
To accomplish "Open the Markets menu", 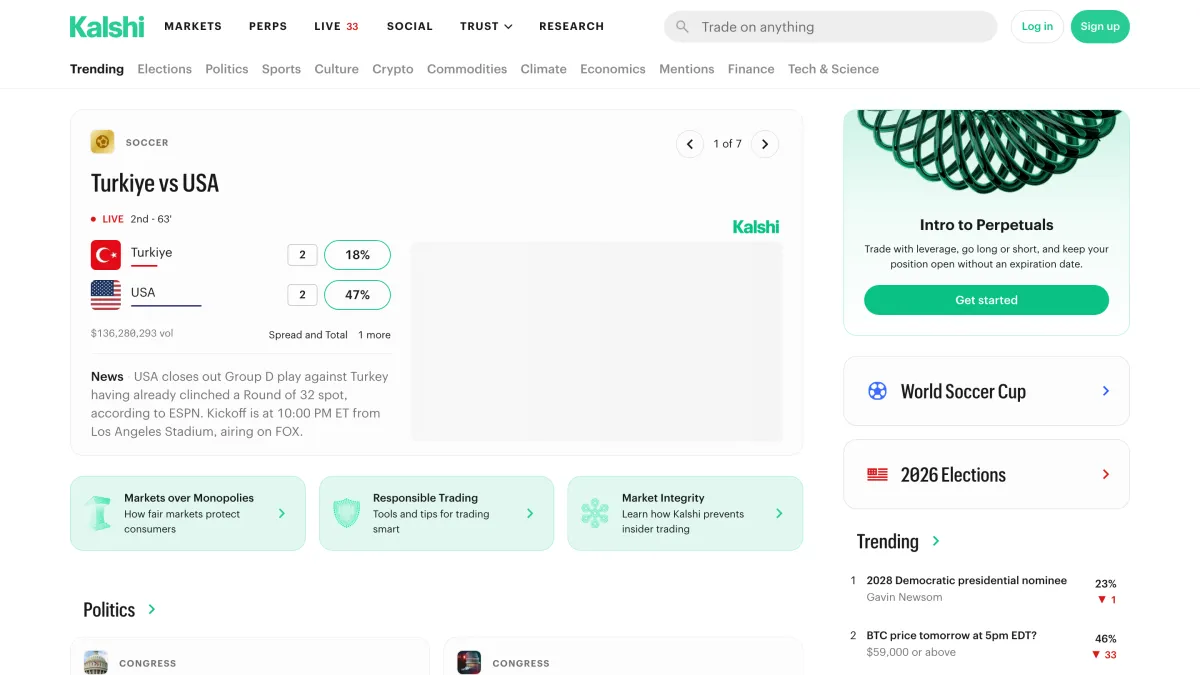I will (193, 26).
